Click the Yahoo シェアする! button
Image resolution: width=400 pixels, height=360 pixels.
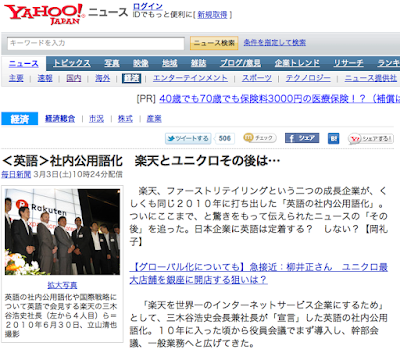tap(371, 139)
